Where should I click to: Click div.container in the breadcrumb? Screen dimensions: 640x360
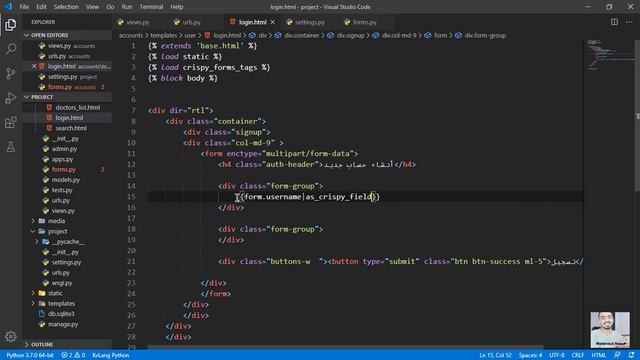(x=301, y=36)
